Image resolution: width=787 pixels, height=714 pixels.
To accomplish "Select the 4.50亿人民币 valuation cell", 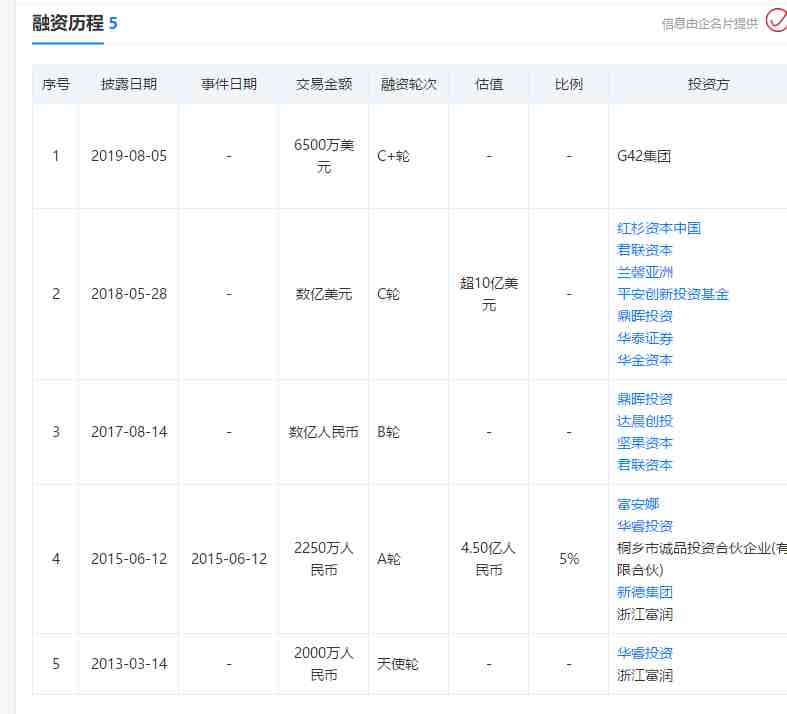I will pyautogui.click(x=489, y=559).
